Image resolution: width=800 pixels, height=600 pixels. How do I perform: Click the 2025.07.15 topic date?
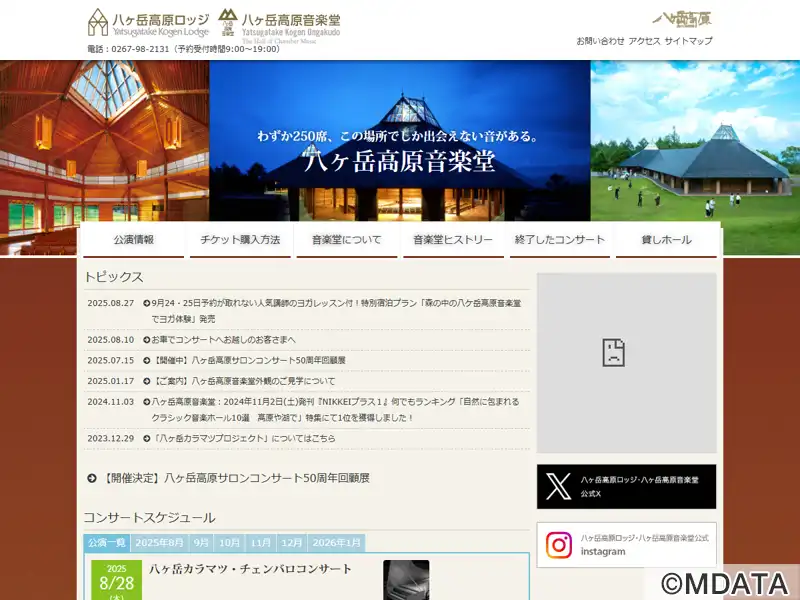(111, 360)
